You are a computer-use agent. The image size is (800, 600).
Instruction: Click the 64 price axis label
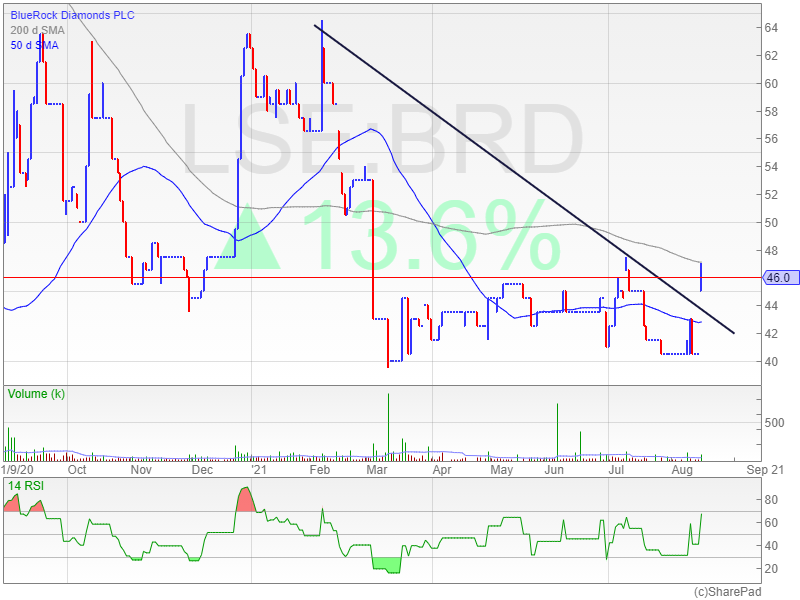click(x=771, y=28)
